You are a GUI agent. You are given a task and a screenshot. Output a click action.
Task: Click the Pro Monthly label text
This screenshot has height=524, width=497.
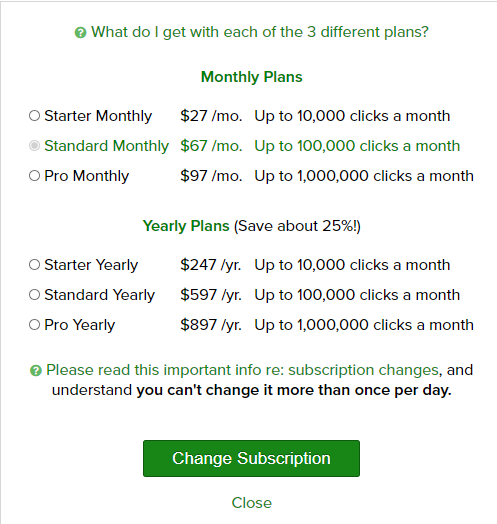(87, 176)
